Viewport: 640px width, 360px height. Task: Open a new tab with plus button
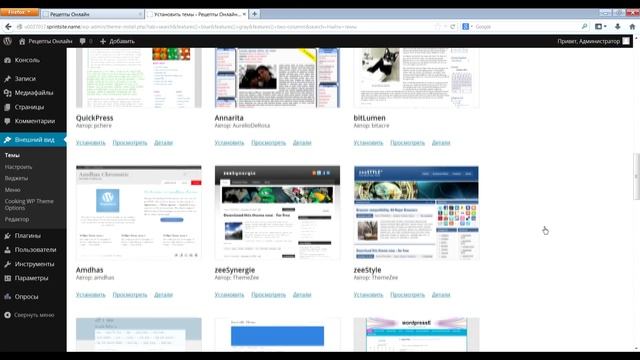[255, 14]
